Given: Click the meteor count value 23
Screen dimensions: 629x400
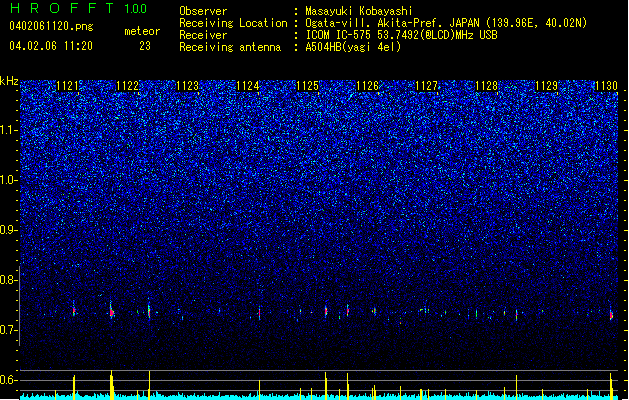Looking at the screenshot, I should [x=145, y=46].
